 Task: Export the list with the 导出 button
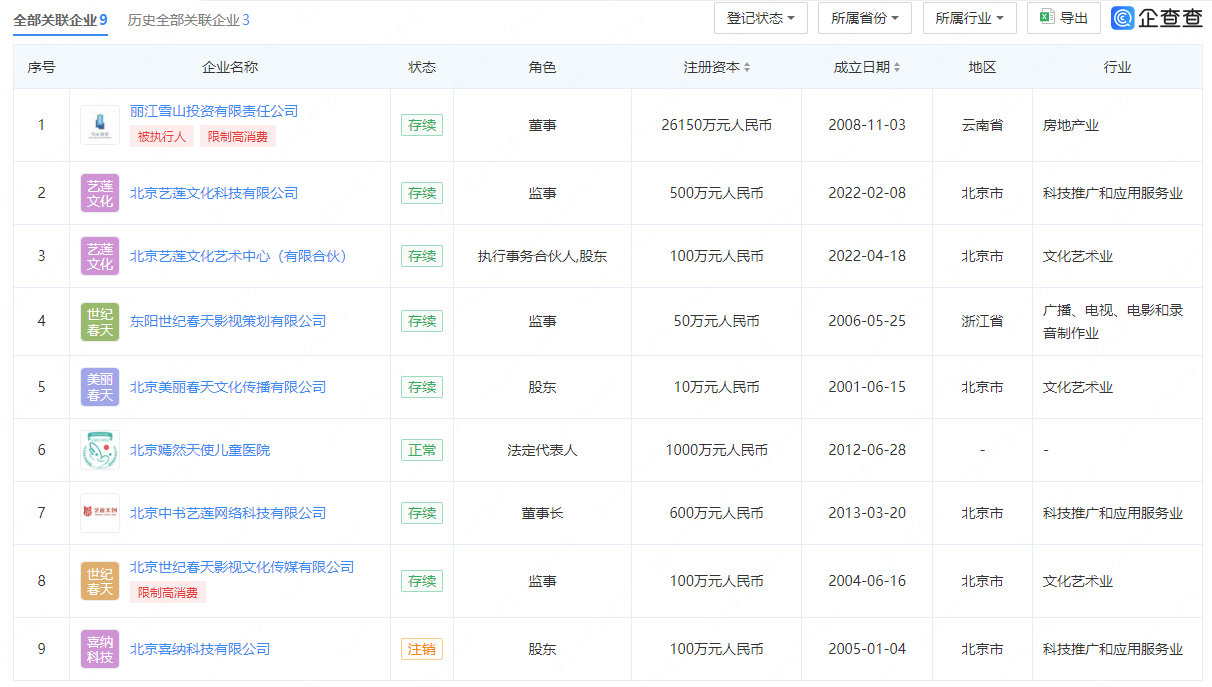click(x=1064, y=18)
